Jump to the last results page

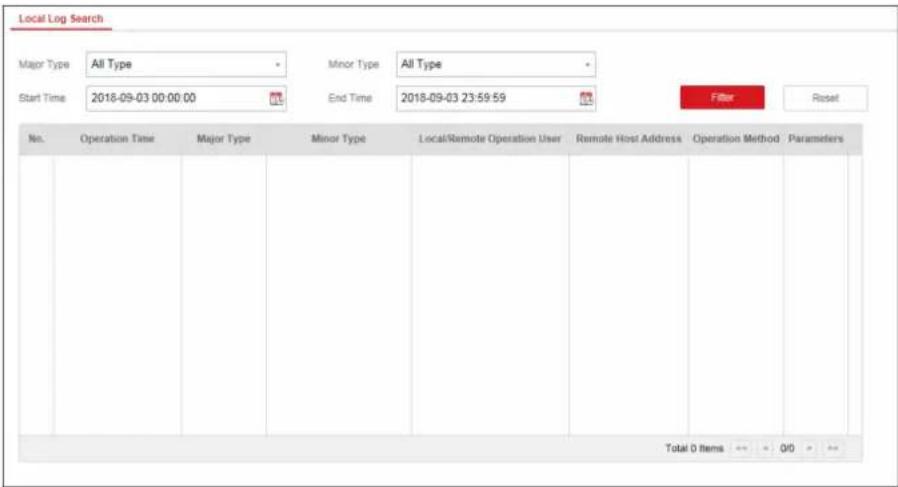click(x=833, y=448)
